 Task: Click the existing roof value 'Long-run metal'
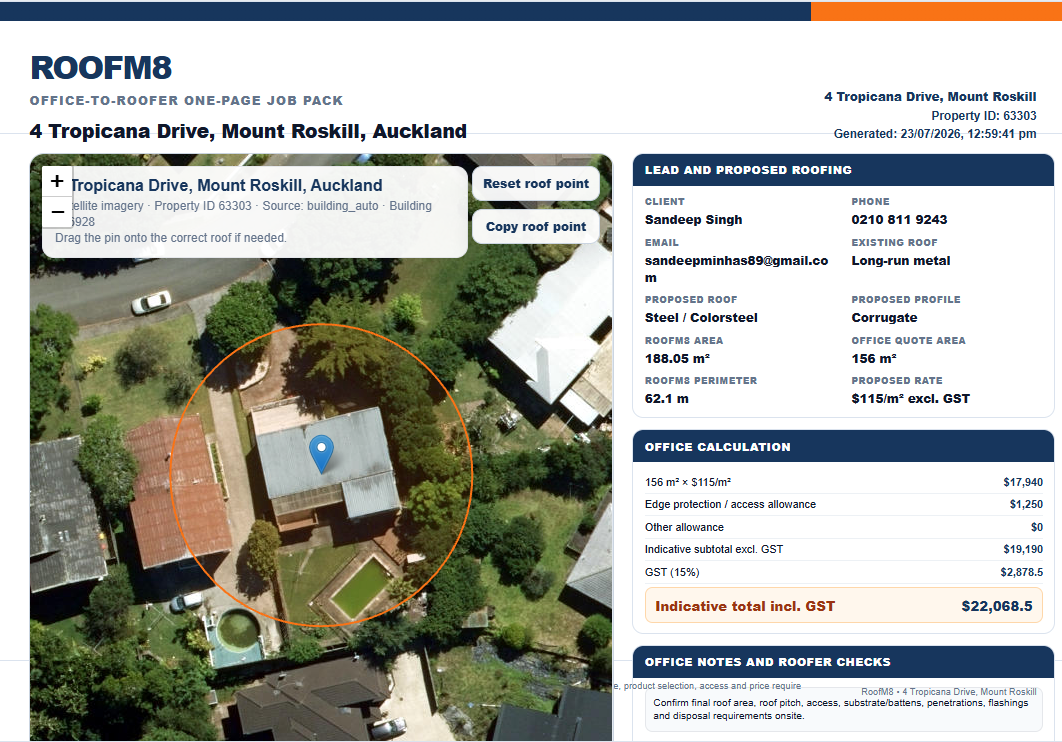pyautogui.click(x=900, y=261)
